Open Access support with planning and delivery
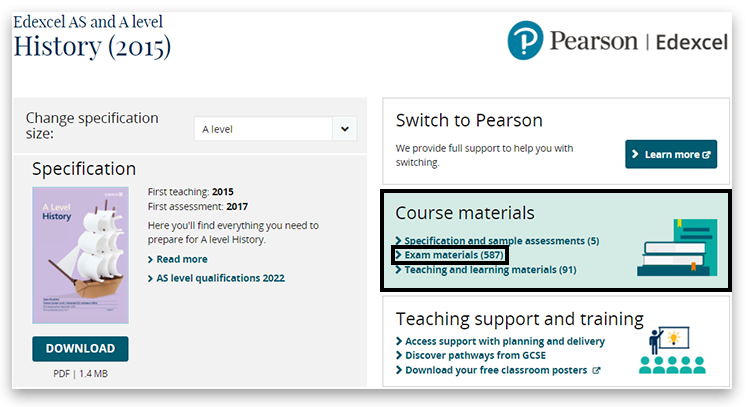 tap(504, 341)
